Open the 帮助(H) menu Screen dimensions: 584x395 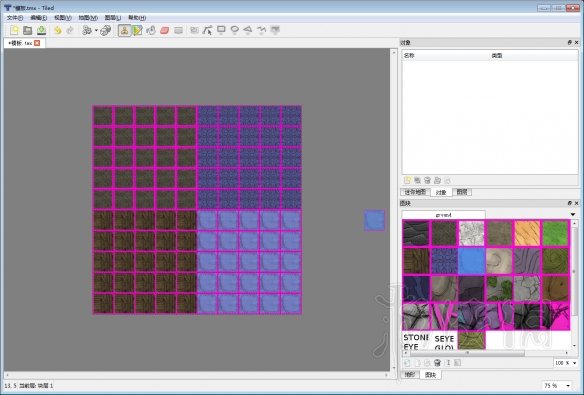[x=137, y=17]
